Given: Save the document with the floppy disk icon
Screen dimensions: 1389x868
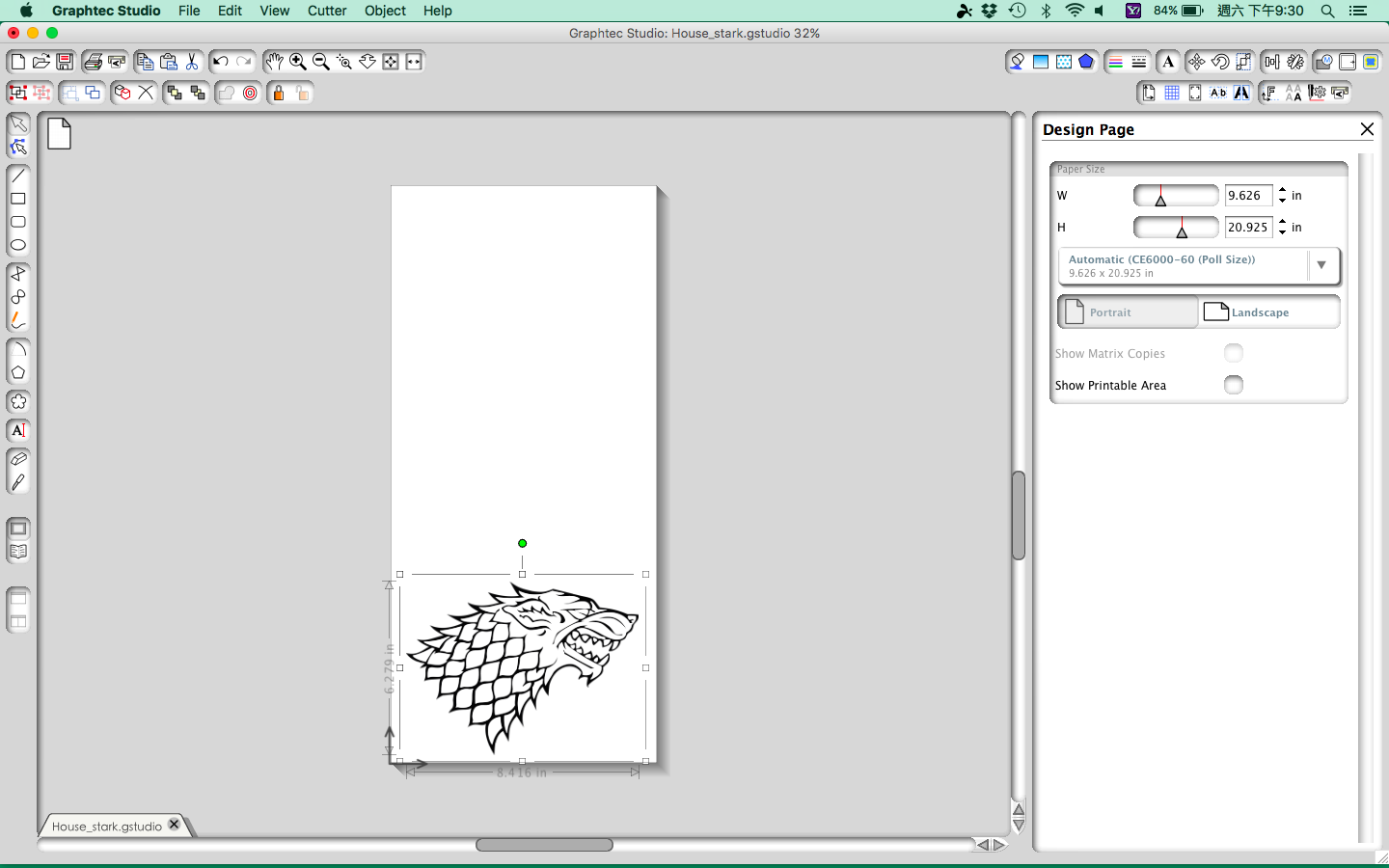Looking at the screenshot, I should point(65,62).
